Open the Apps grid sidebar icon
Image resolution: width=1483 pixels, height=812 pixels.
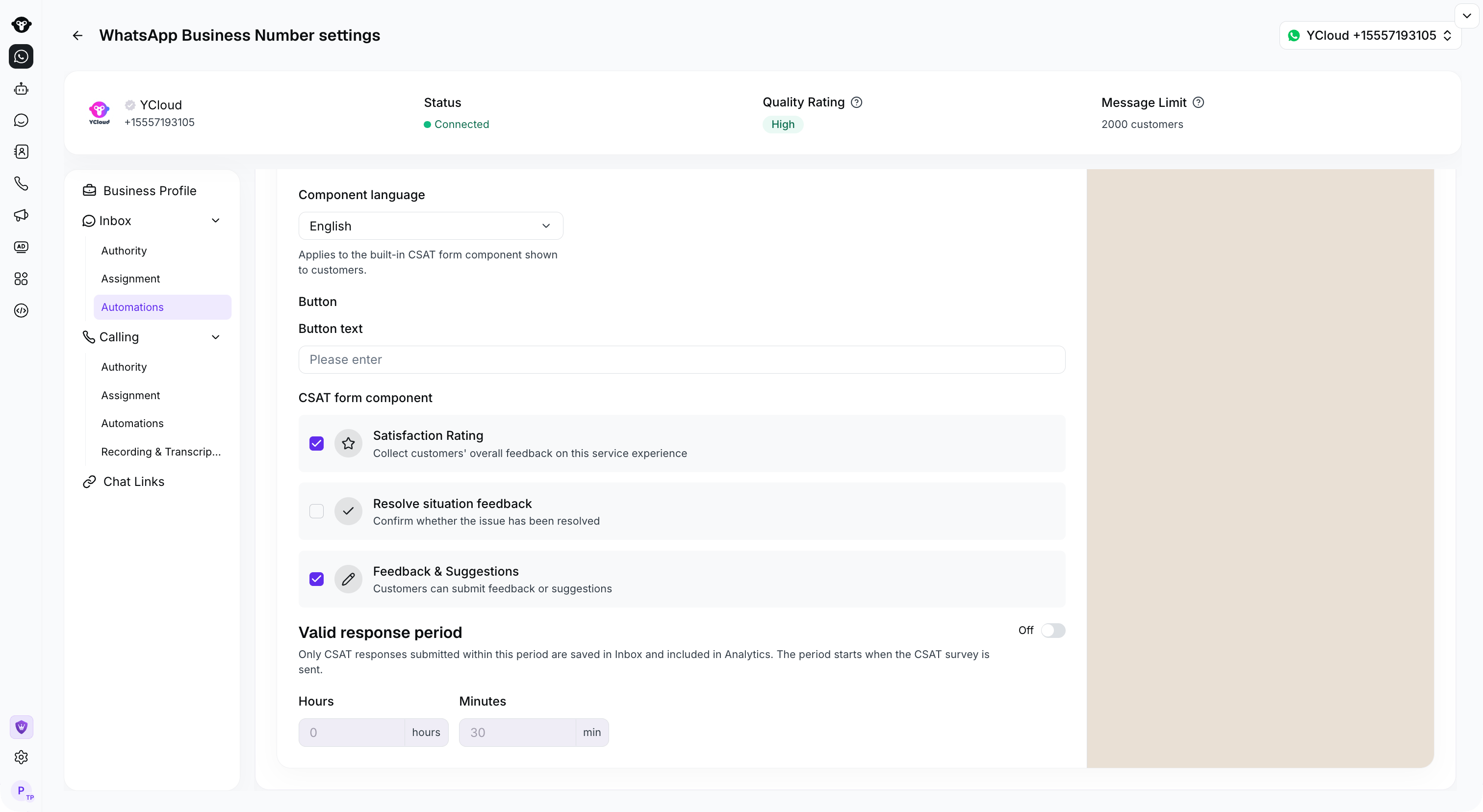(x=21, y=279)
